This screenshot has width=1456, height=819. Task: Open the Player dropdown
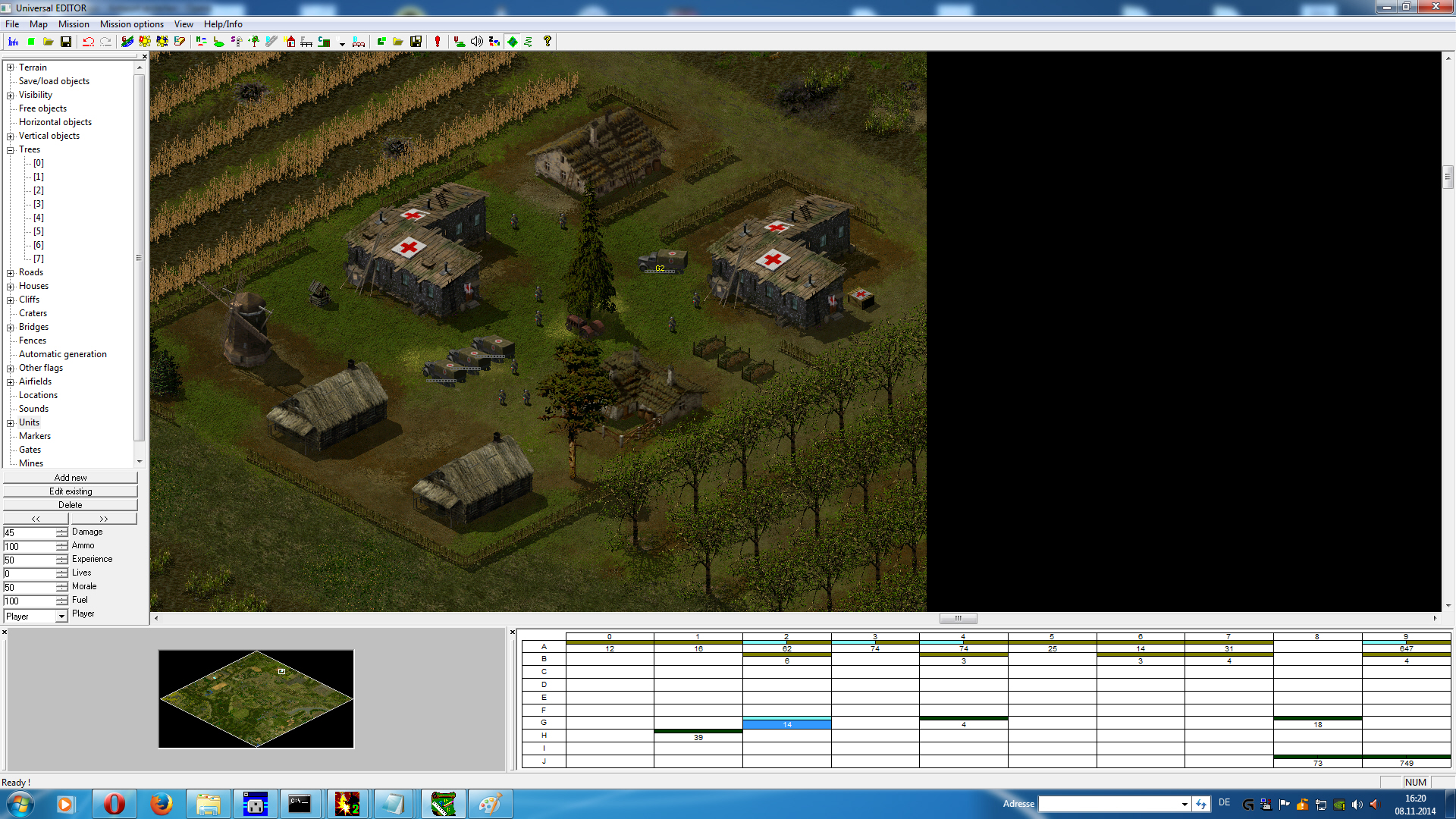click(61, 617)
